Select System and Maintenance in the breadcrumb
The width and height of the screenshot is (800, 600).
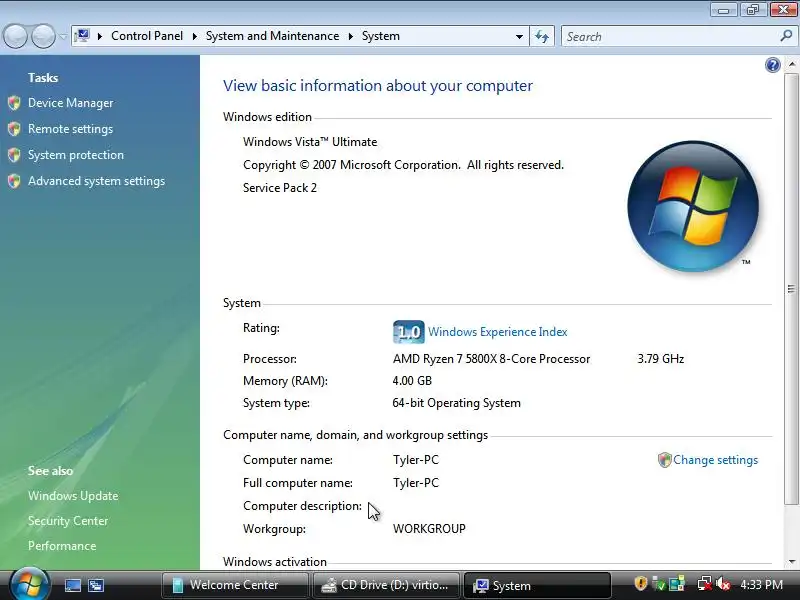272,36
